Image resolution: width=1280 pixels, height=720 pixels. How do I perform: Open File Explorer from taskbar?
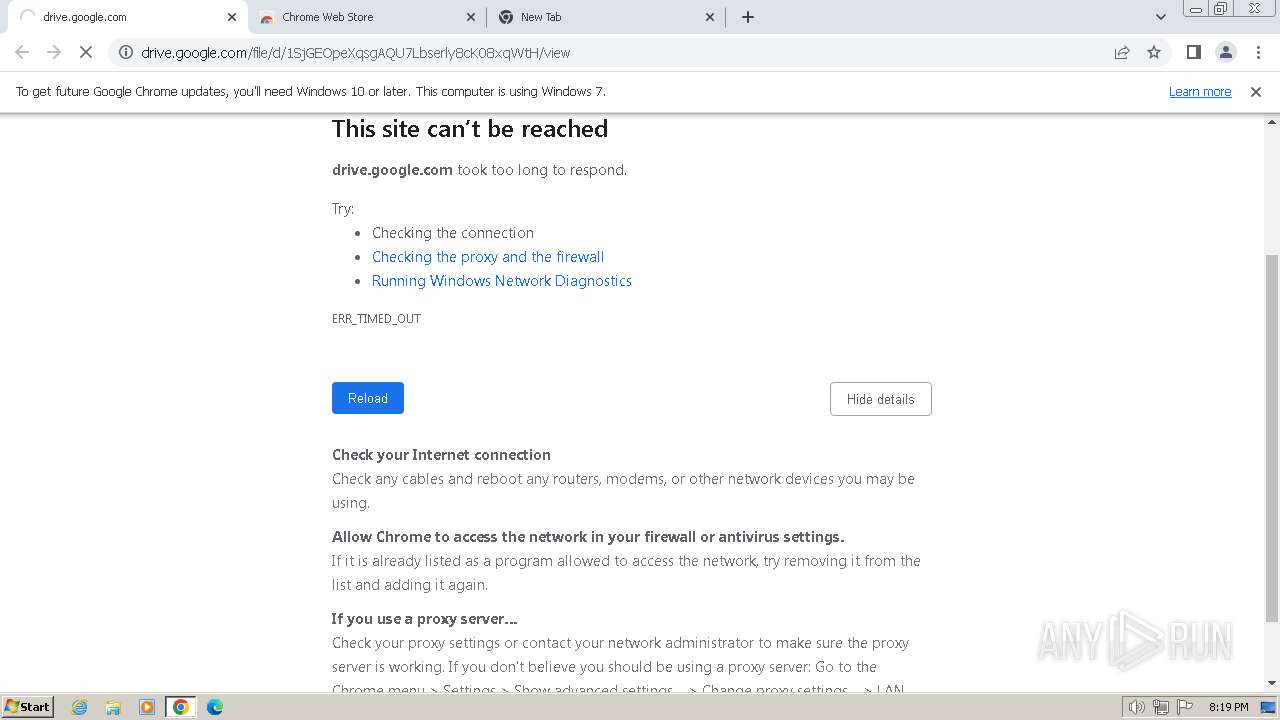point(113,707)
